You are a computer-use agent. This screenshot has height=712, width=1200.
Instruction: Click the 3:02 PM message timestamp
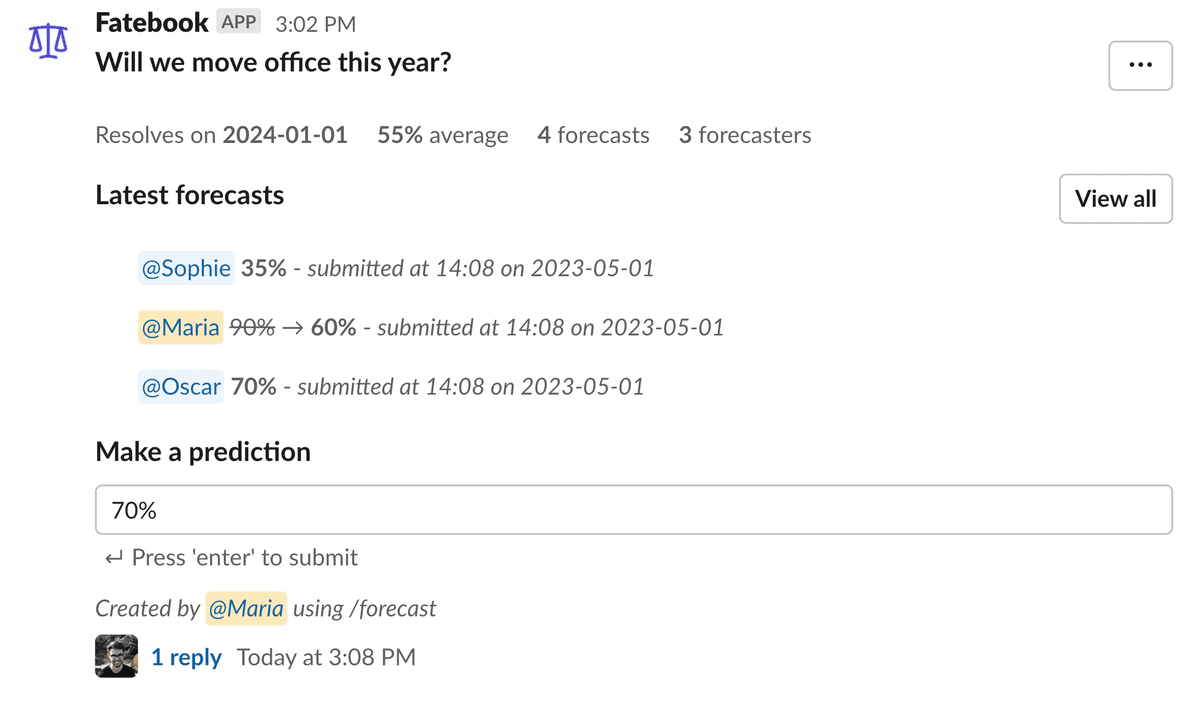pyautogui.click(x=315, y=24)
